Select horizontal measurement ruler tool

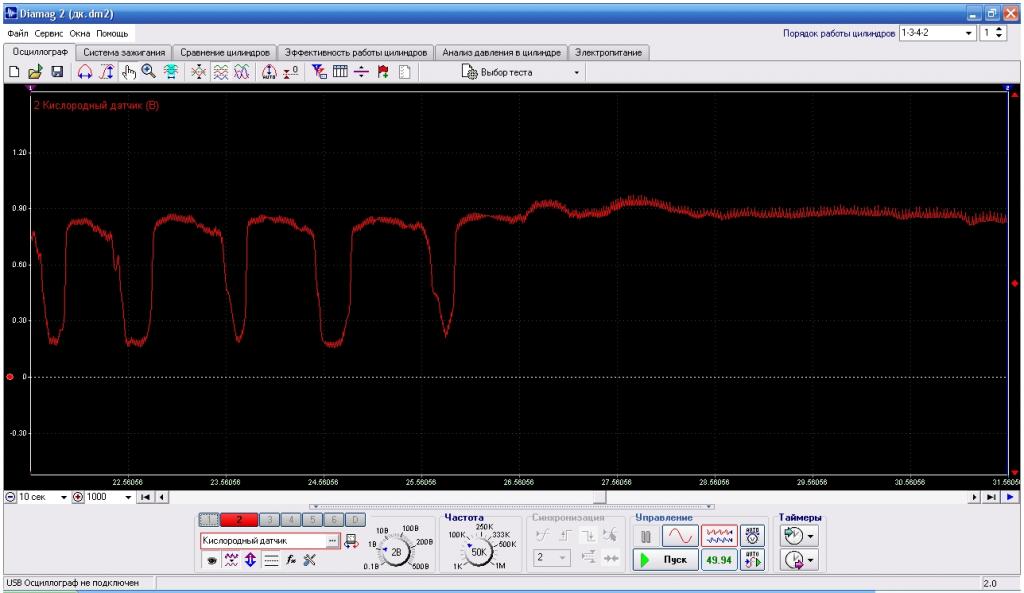(x=85, y=72)
